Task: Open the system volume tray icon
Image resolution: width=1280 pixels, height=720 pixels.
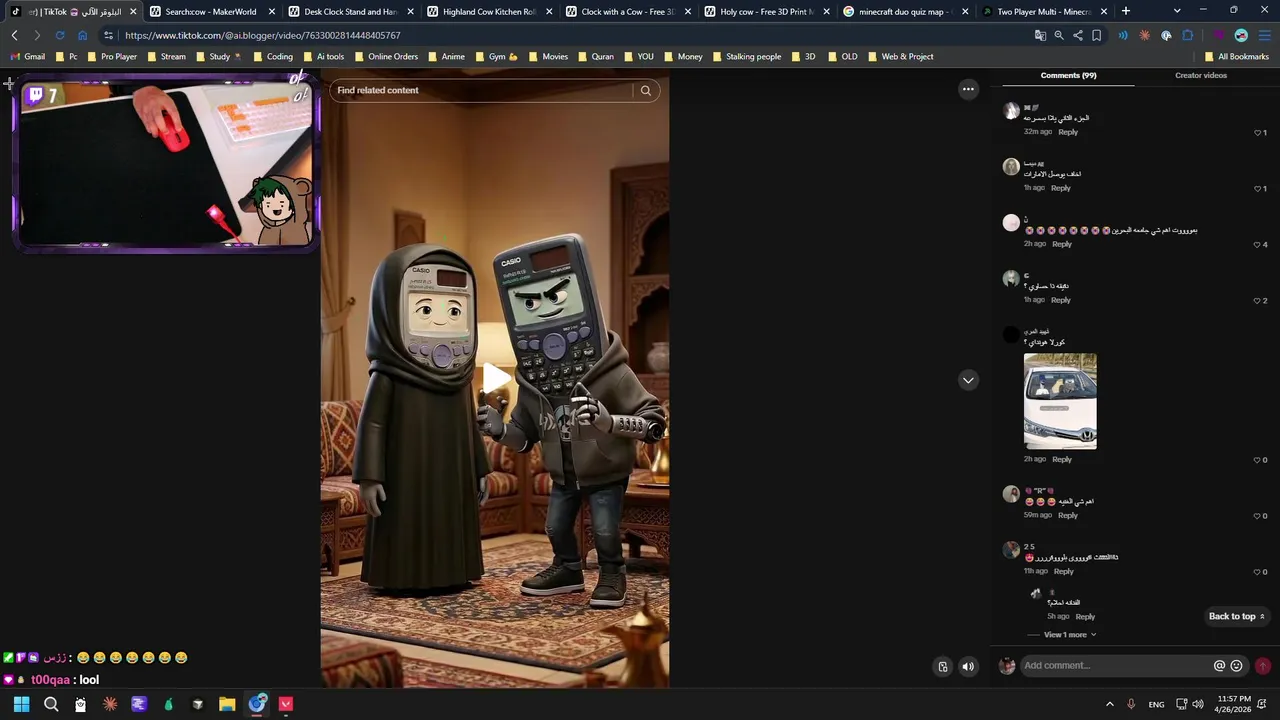Action: pos(1198,704)
